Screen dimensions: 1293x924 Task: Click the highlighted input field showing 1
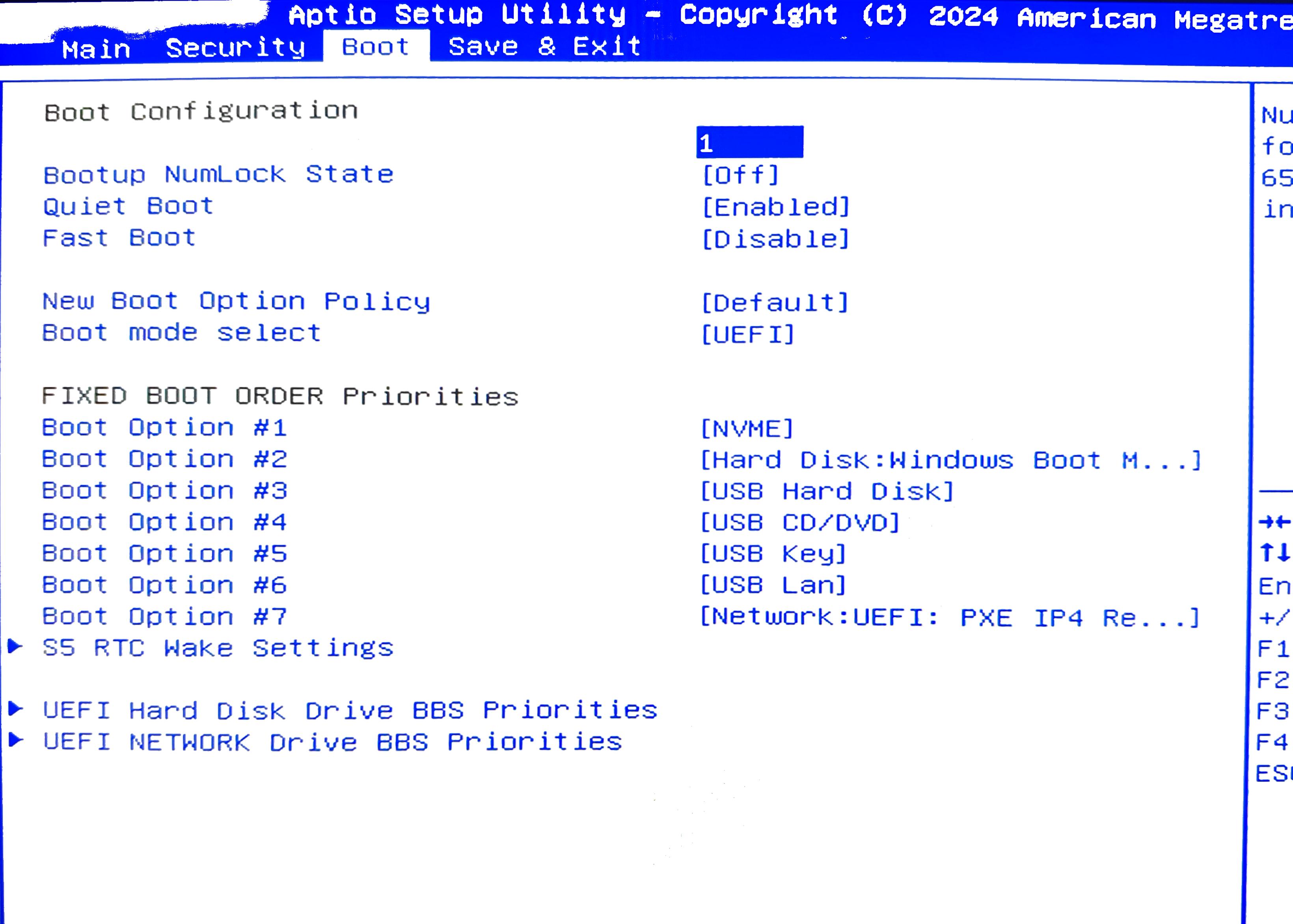tap(750, 142)
